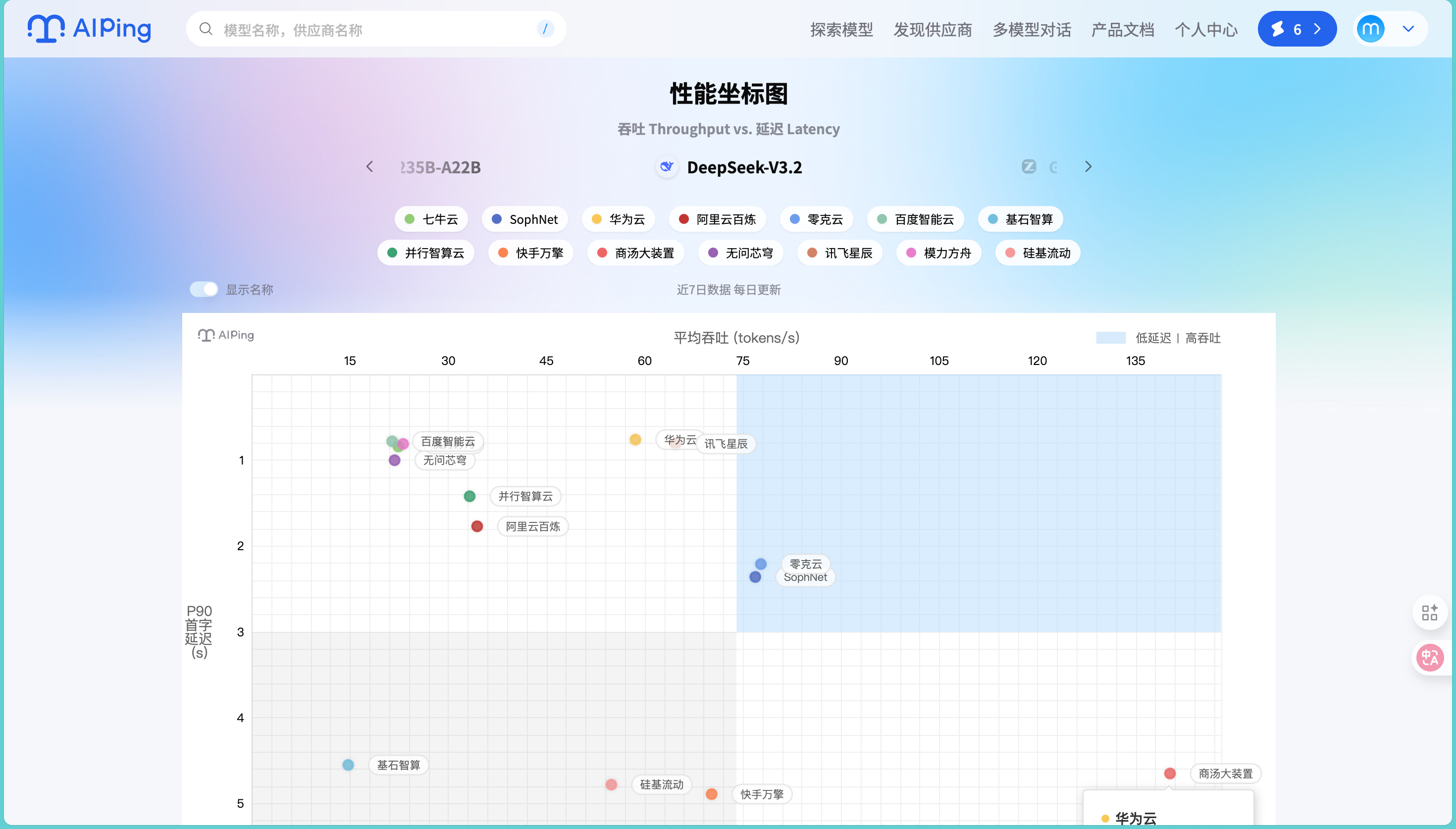Open 多模型对话 navigation item
The image size is (1456, 829).
1032,30
